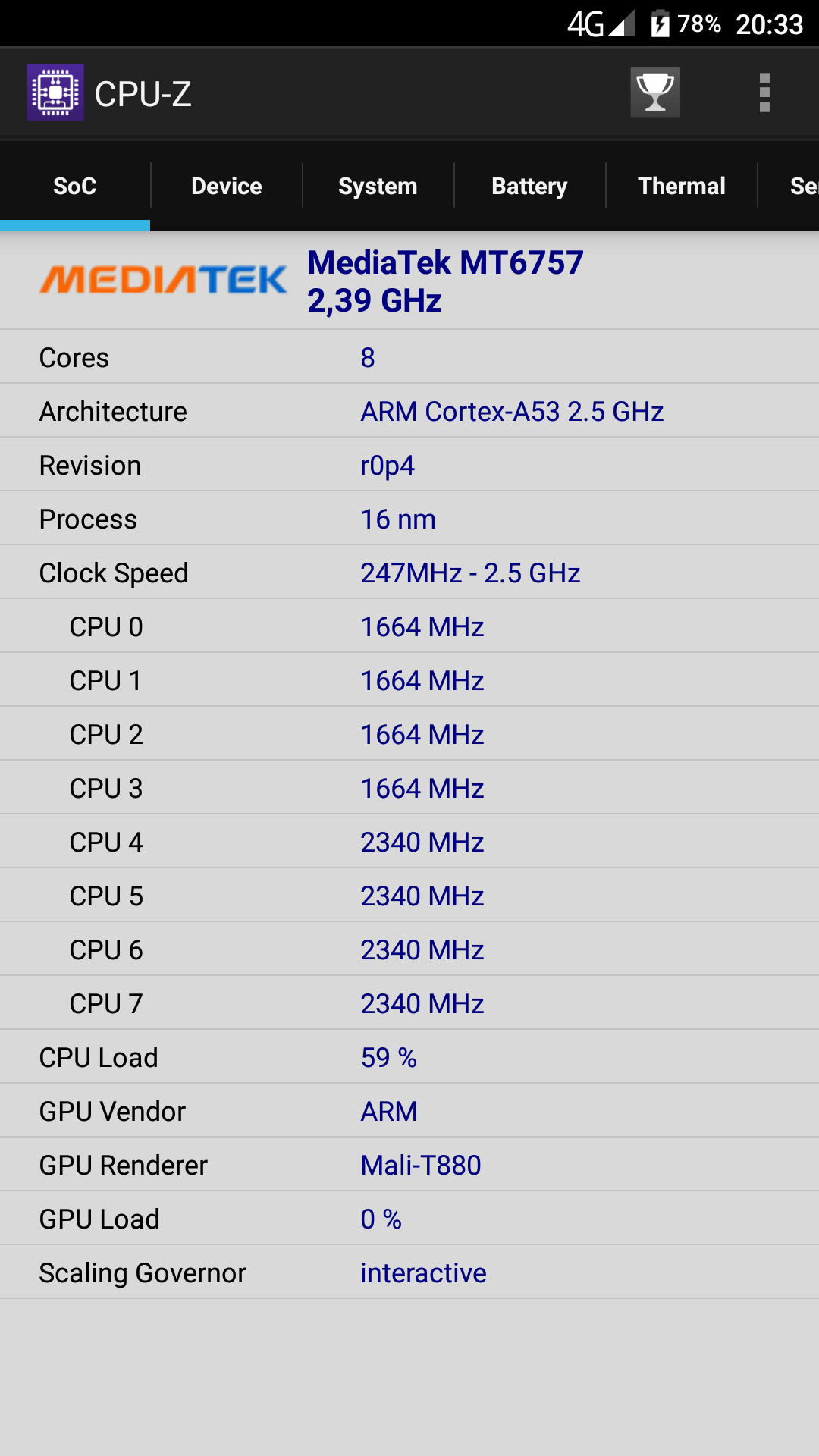
Task: Tap the MediaTek logo image
Action: 163,280
